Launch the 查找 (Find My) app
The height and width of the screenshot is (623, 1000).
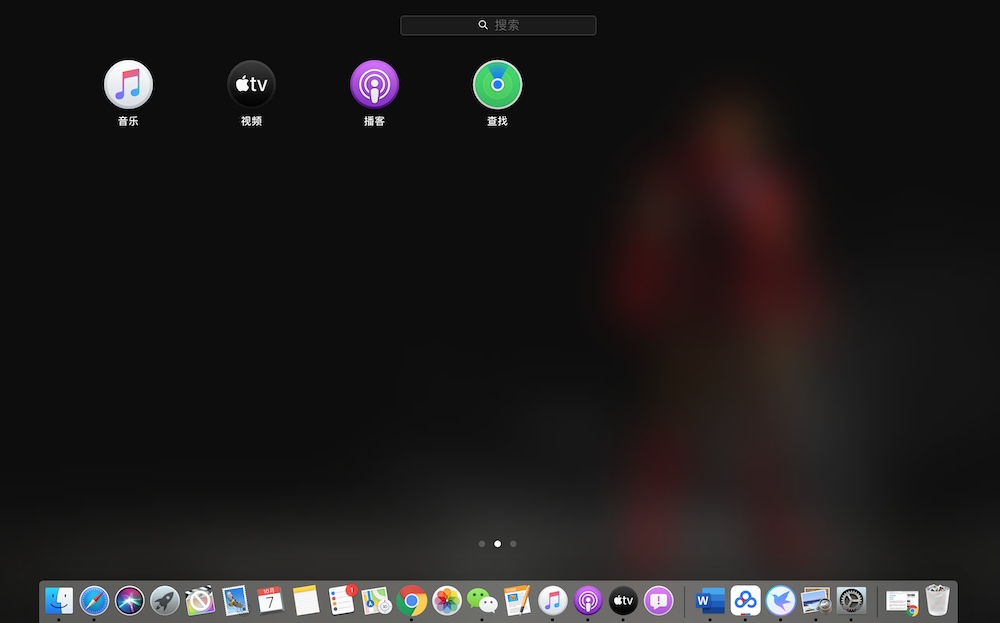coord(497,85)
